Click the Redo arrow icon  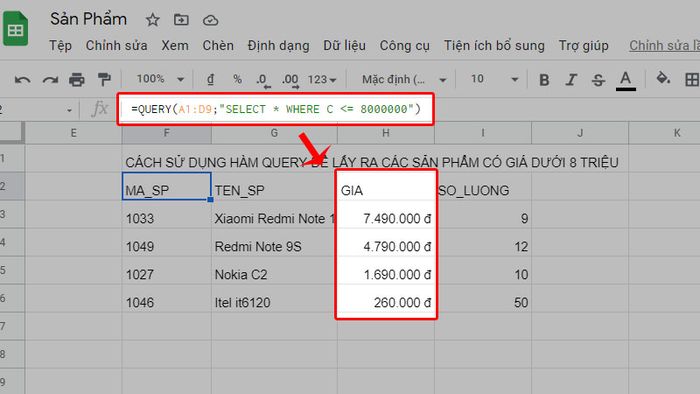tap(50, 80)
